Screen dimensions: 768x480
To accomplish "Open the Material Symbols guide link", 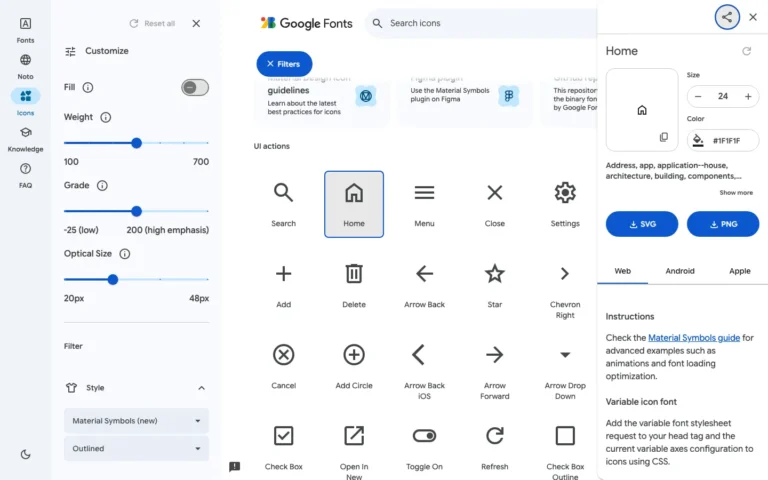I will click(694, 337).
